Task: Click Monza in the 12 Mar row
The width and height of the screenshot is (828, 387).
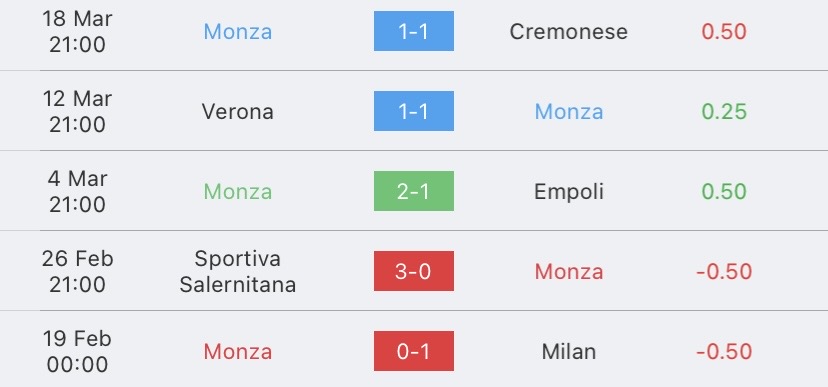Action: [x=569, y=111]
